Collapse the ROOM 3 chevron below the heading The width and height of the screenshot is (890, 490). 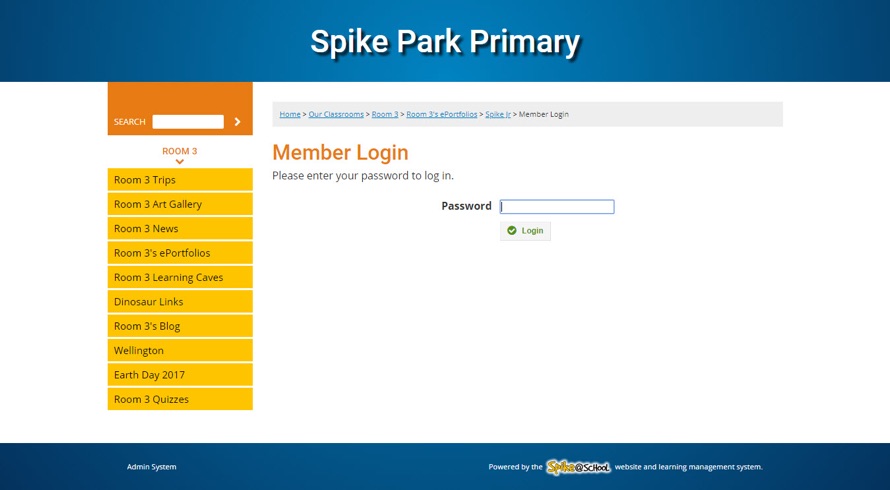click(179, 162)
